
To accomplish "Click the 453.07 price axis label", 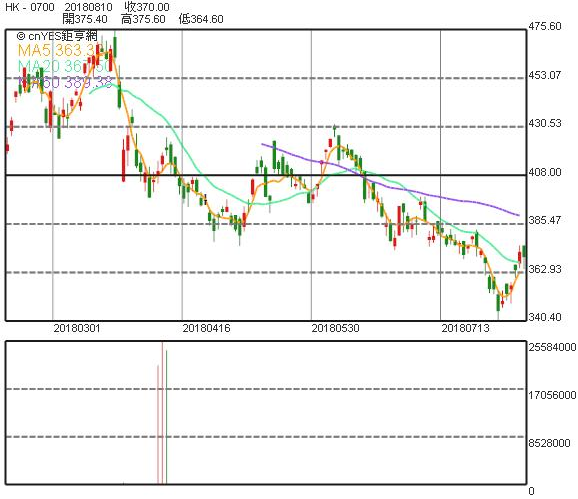I will tap(545, 75).
